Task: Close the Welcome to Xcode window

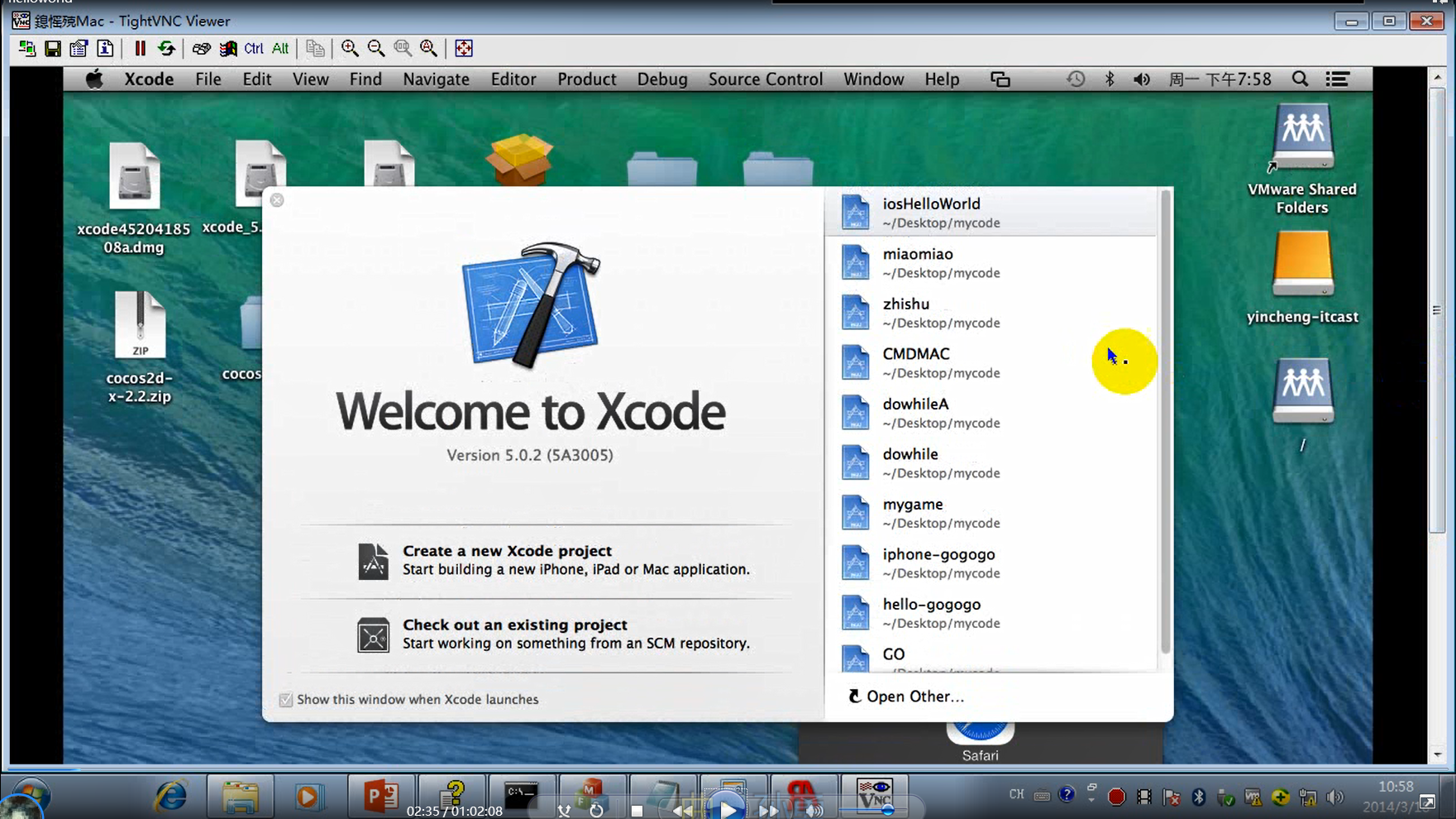Action: click(277, 200)
